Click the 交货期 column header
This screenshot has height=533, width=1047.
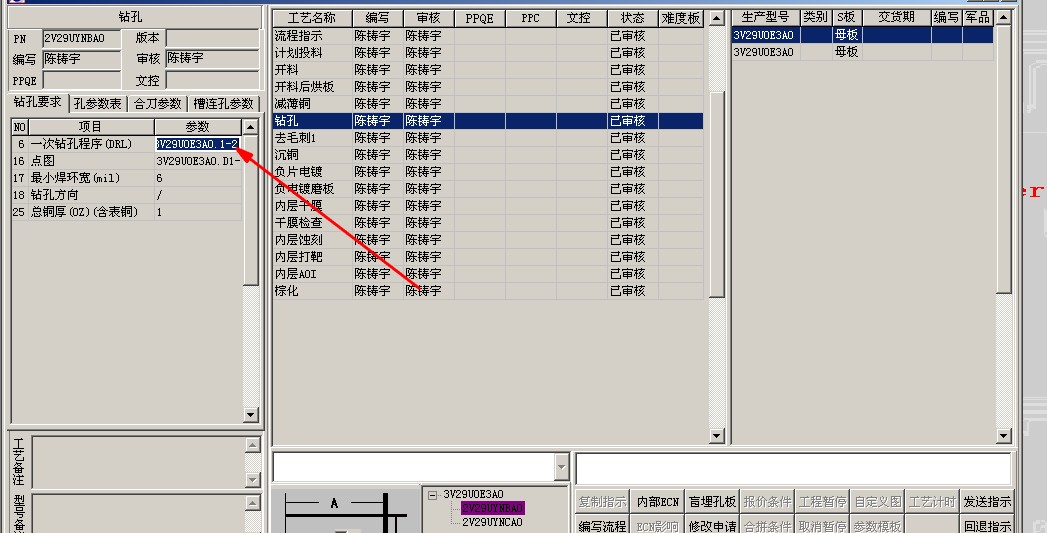897,18
